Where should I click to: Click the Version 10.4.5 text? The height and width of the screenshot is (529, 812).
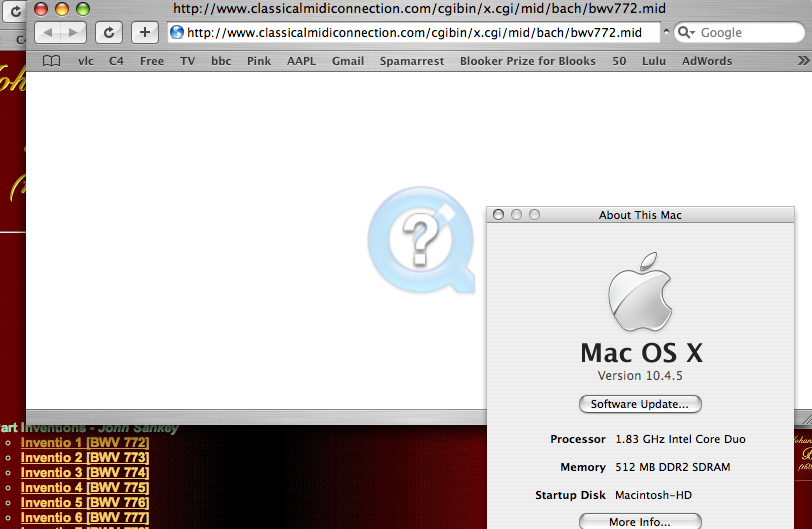[x=640, y=376]
